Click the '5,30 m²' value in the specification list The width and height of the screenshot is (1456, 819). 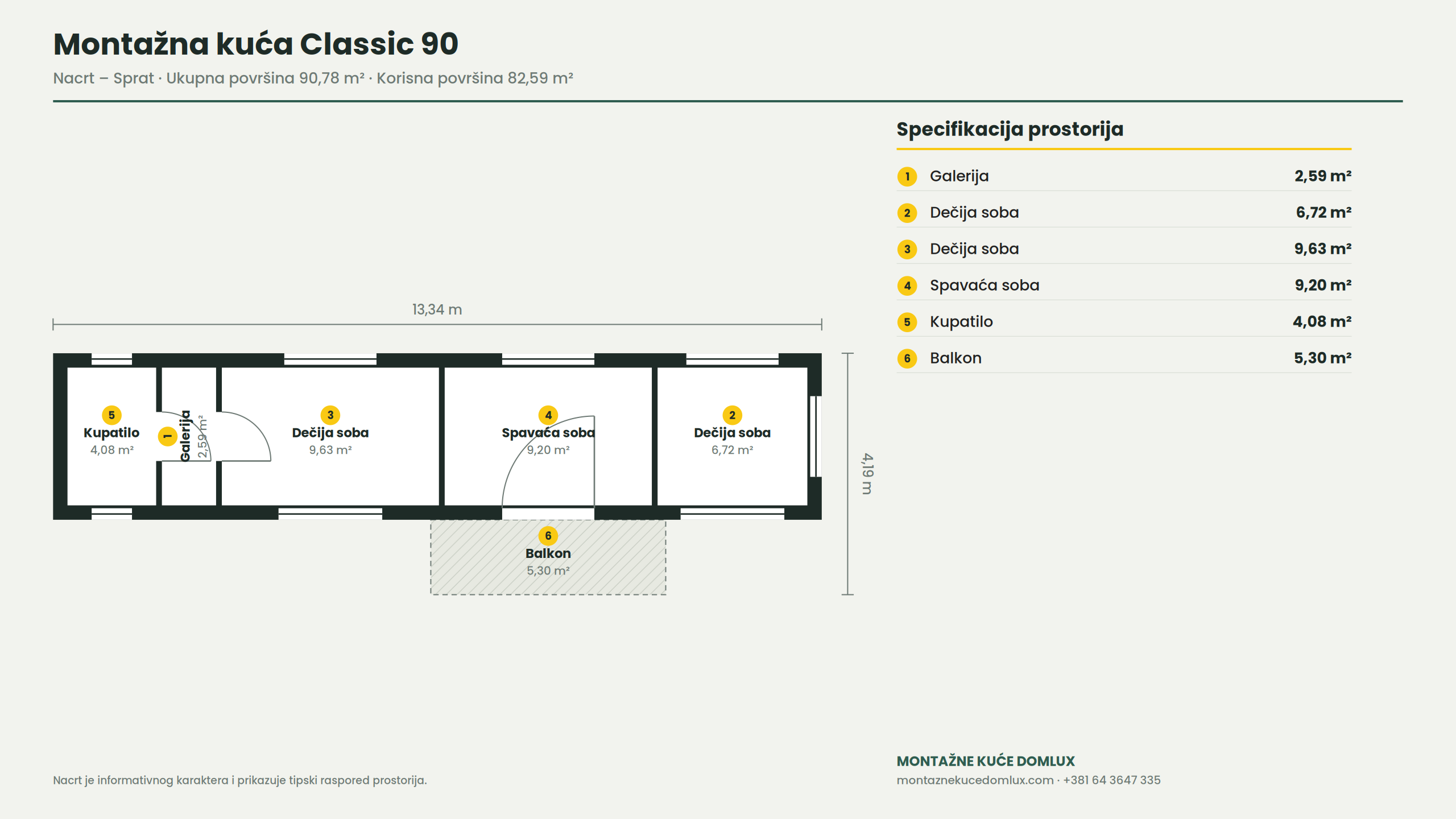pos(1323,358)
